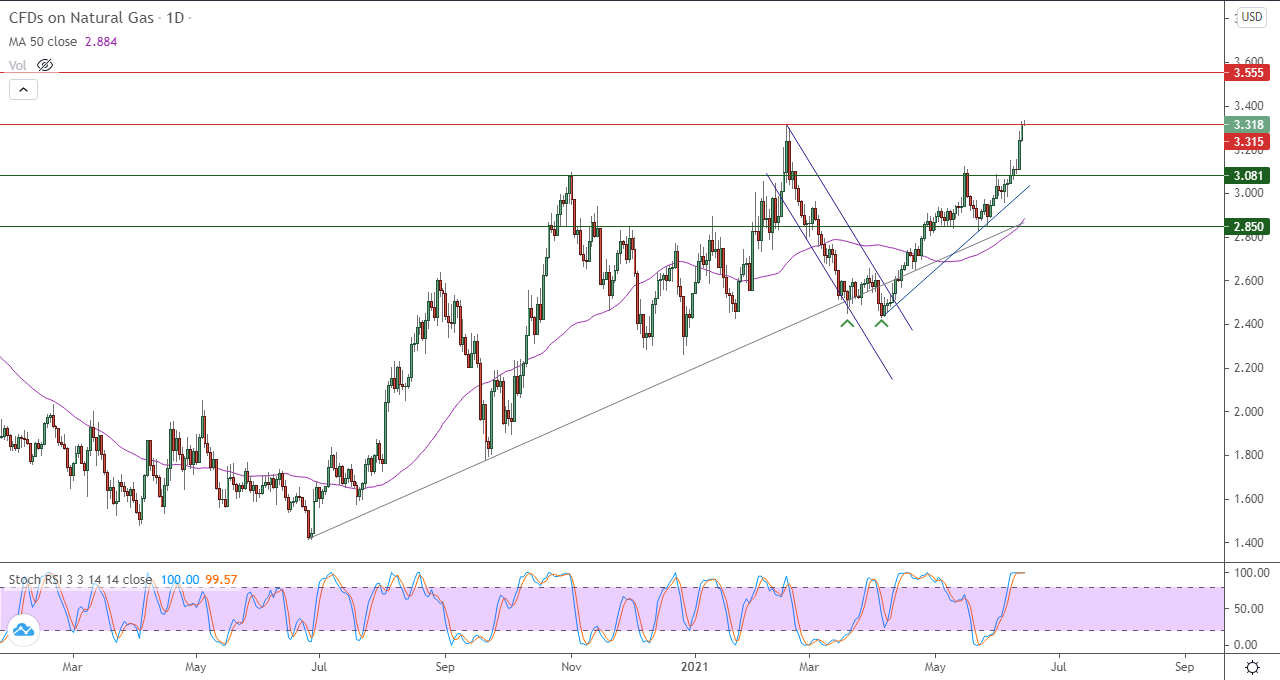Click the 1.400 tick on the price axis
Image resolution: width=1280 pixels, height=680 pixels.
1248,543
